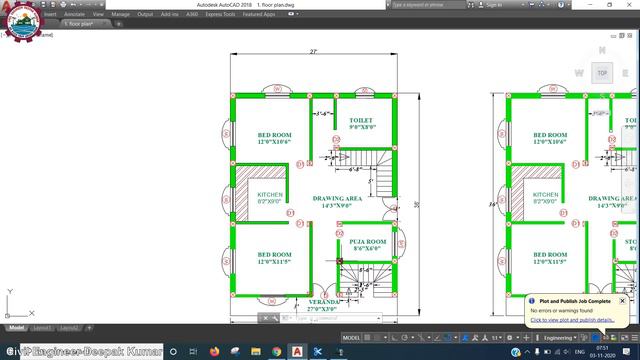Switch to the Layout1 tab
This screenshot has width=640, height=360.
[42, 328]
